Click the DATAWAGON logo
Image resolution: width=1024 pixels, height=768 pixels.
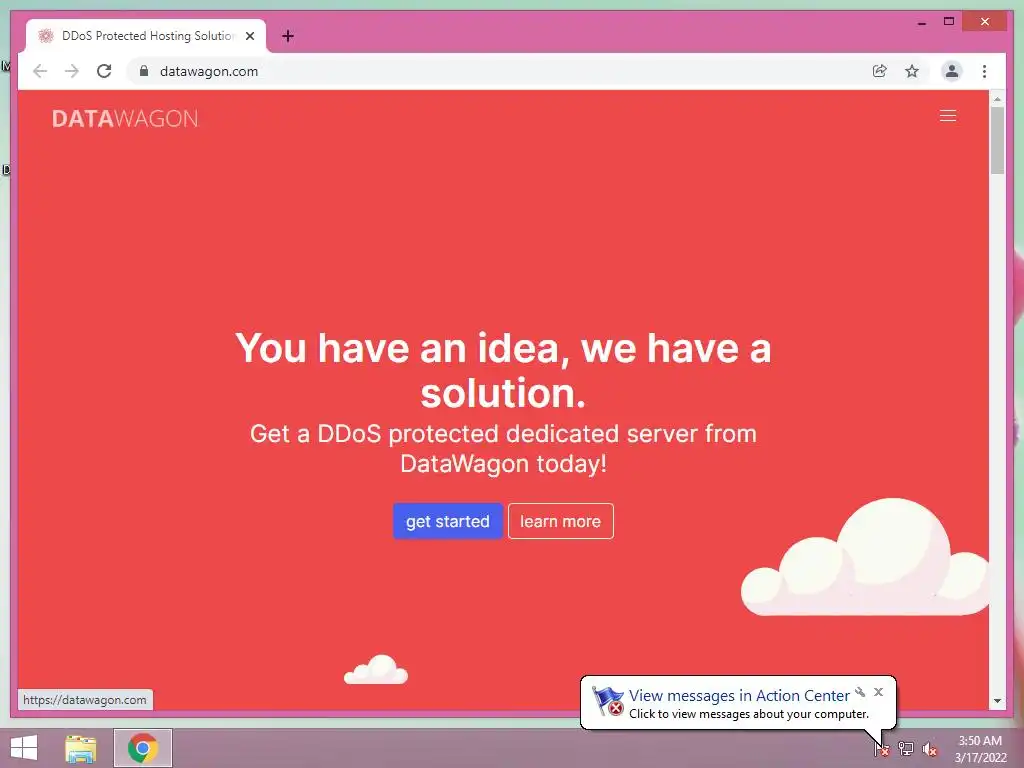tap(125, 118)
